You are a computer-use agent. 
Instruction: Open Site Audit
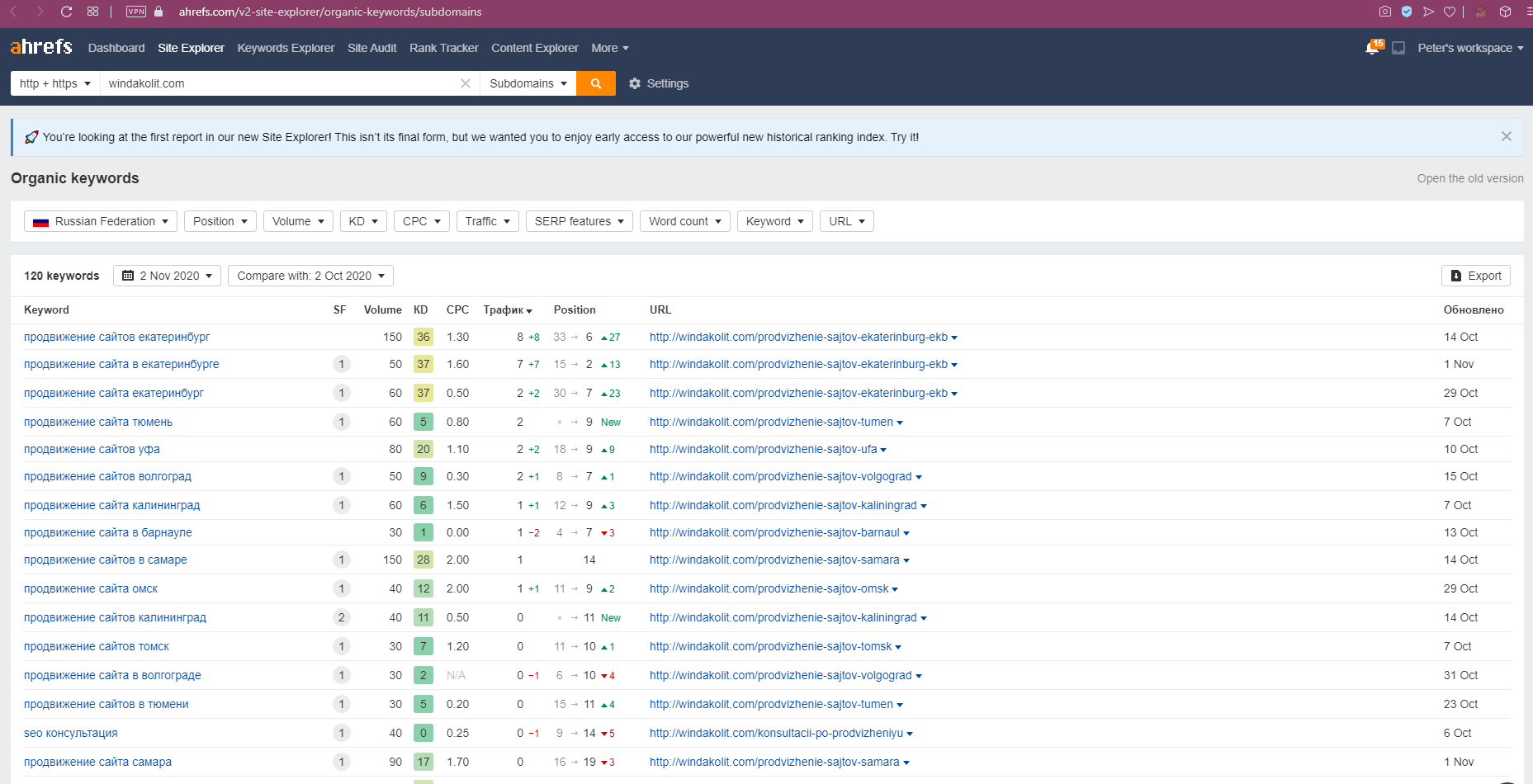[x=371, y=48]
